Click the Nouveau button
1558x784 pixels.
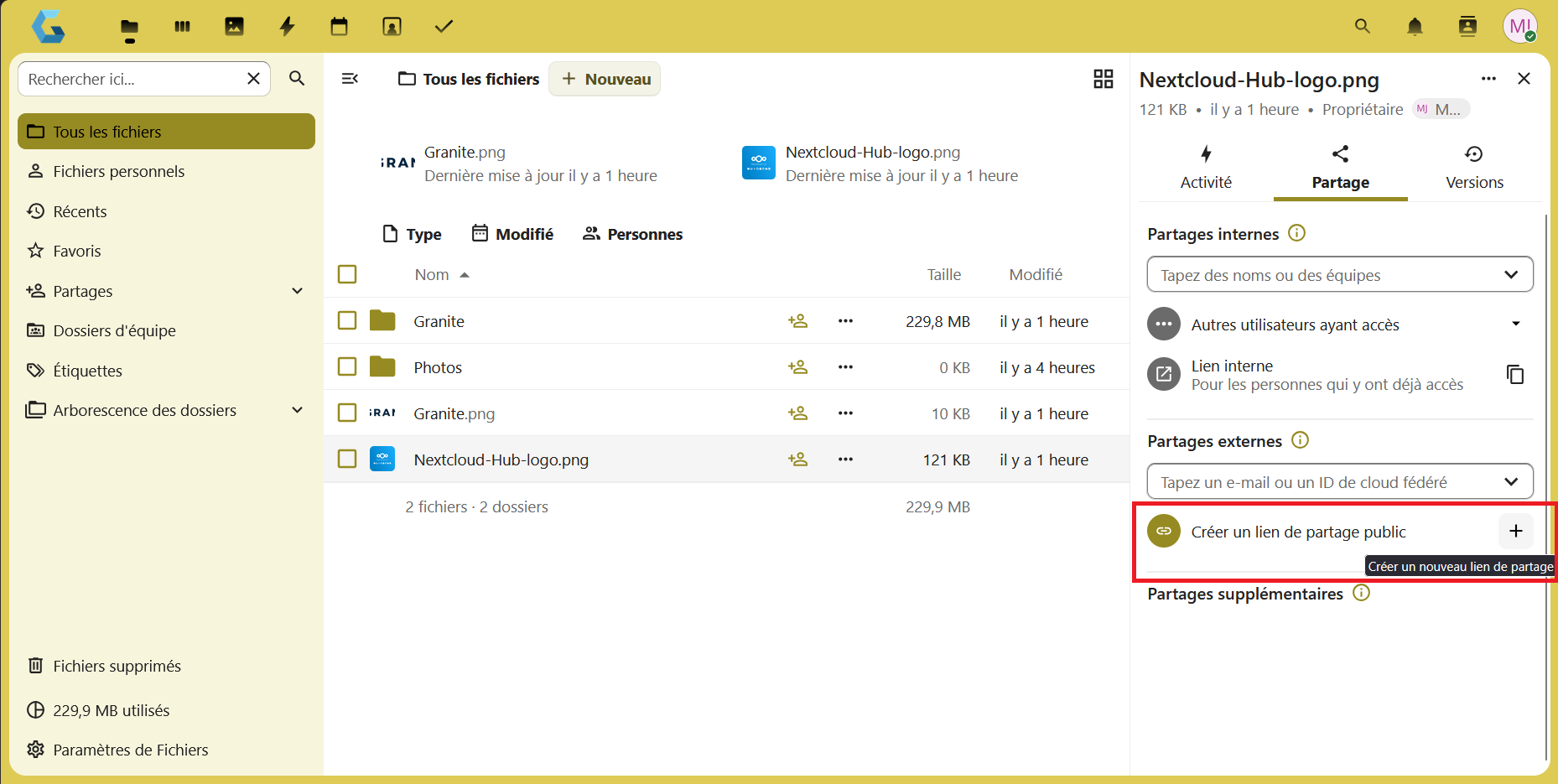(x=605, y=79)
